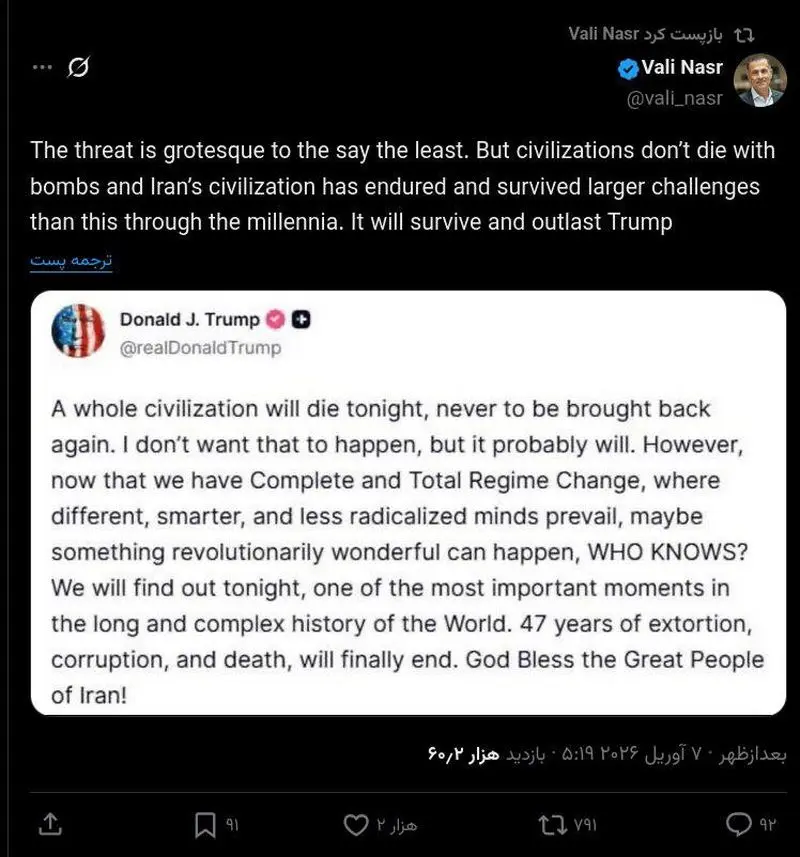
Task: Click the flag avatar in the quoted post
Action: 77,332
